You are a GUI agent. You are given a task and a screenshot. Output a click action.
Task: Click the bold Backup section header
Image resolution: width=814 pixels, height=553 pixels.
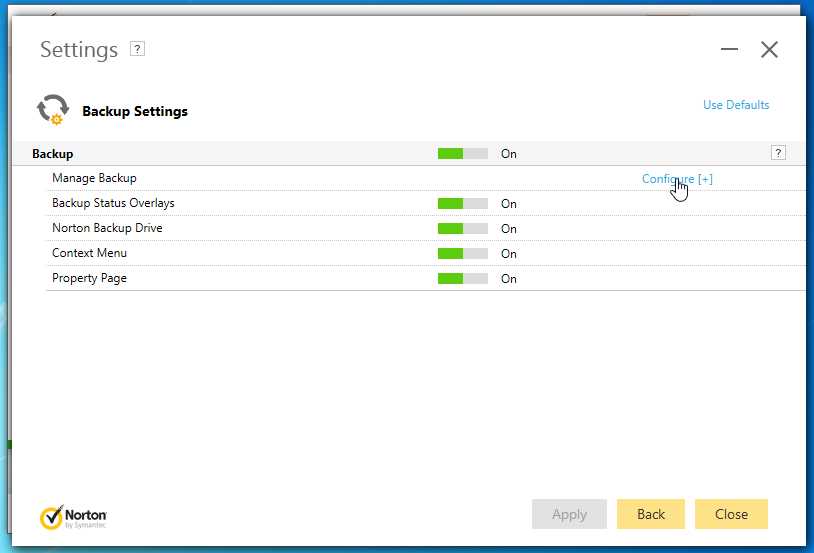click(52, 154)
